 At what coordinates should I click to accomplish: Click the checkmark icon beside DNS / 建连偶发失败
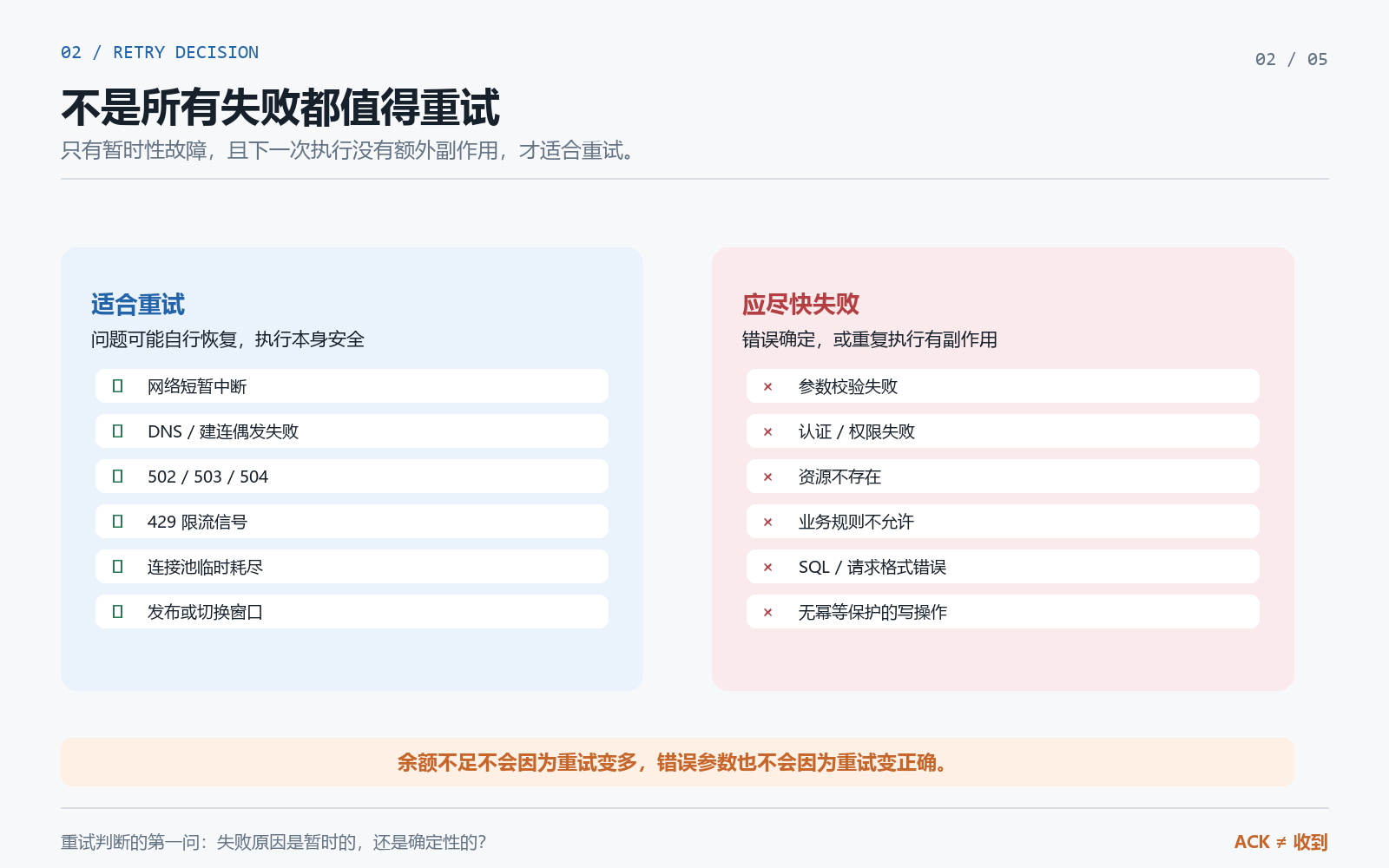(x=118, y=431)
